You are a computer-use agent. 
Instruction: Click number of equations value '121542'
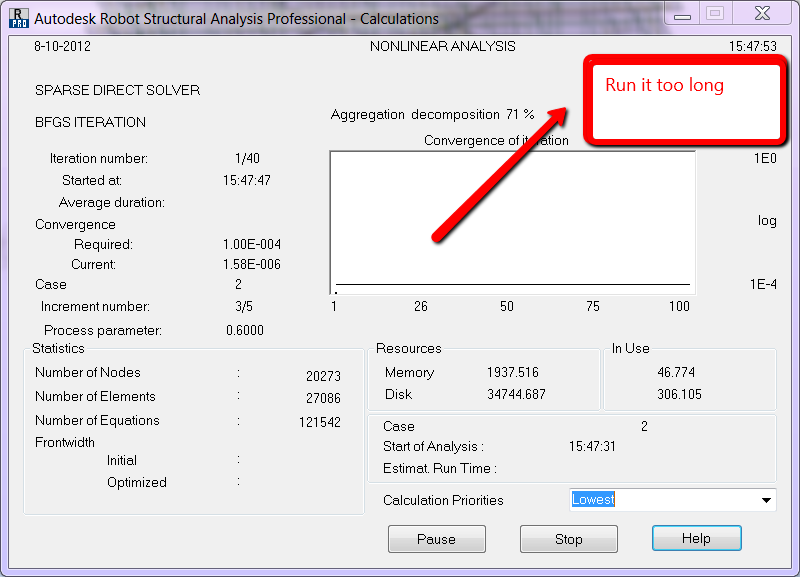[319, 422]
